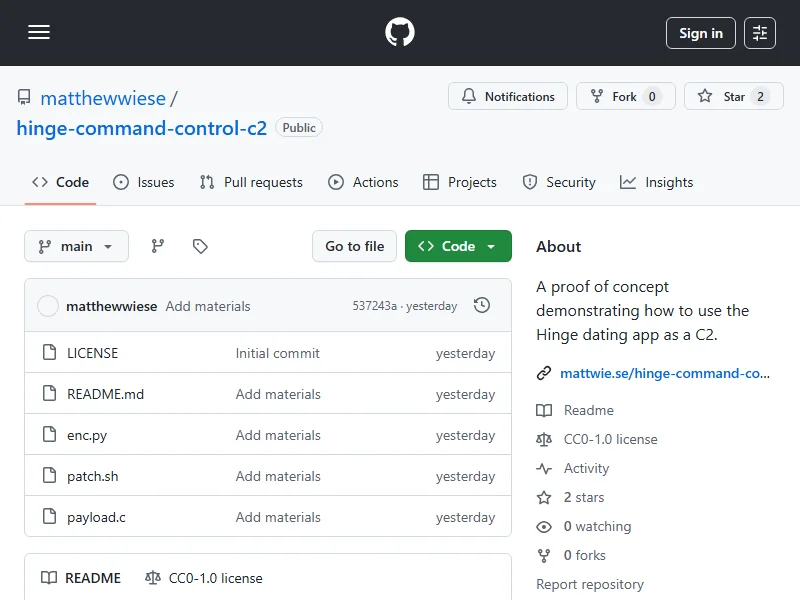Expand the main branch dropdown
This screenshot has width=800, height=600.
click(76, 246)
